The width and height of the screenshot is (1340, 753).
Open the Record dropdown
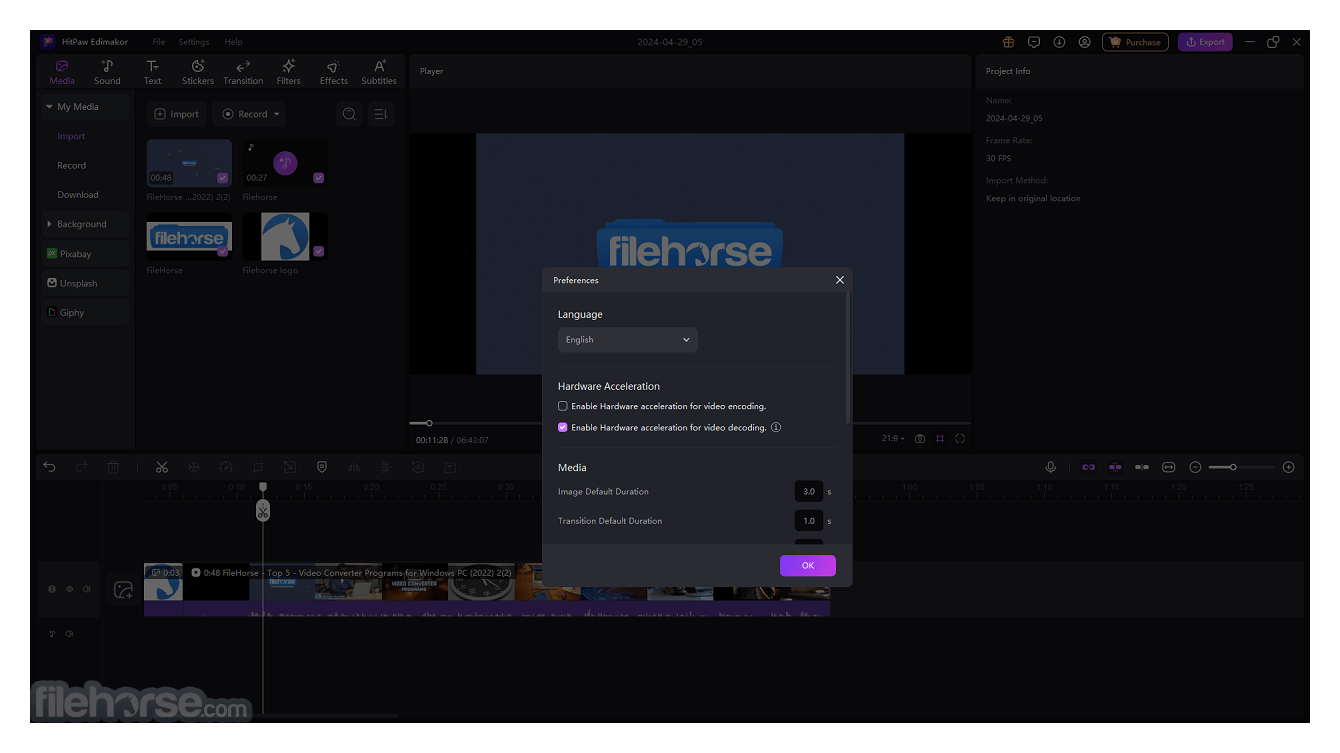point(251,114)
